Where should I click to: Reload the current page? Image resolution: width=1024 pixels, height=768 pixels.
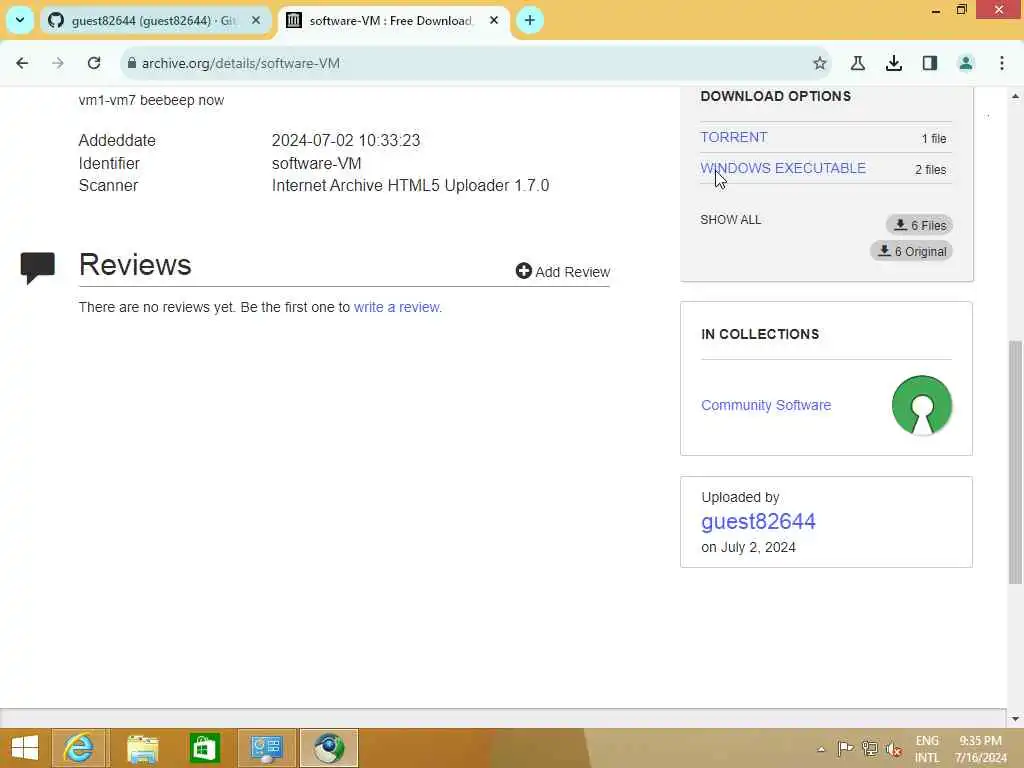pyautogui.click(x=94, y=63)
